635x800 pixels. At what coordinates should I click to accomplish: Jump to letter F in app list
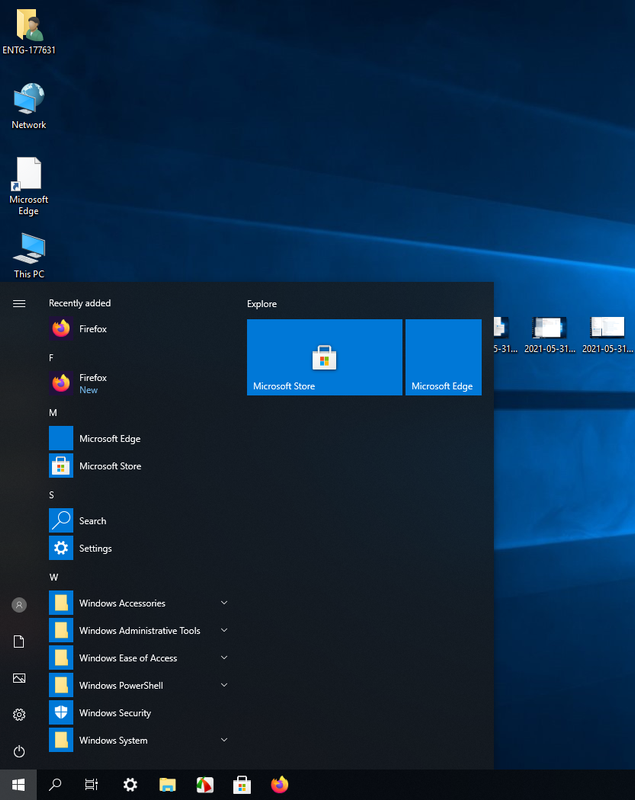(x=51, y=358)
